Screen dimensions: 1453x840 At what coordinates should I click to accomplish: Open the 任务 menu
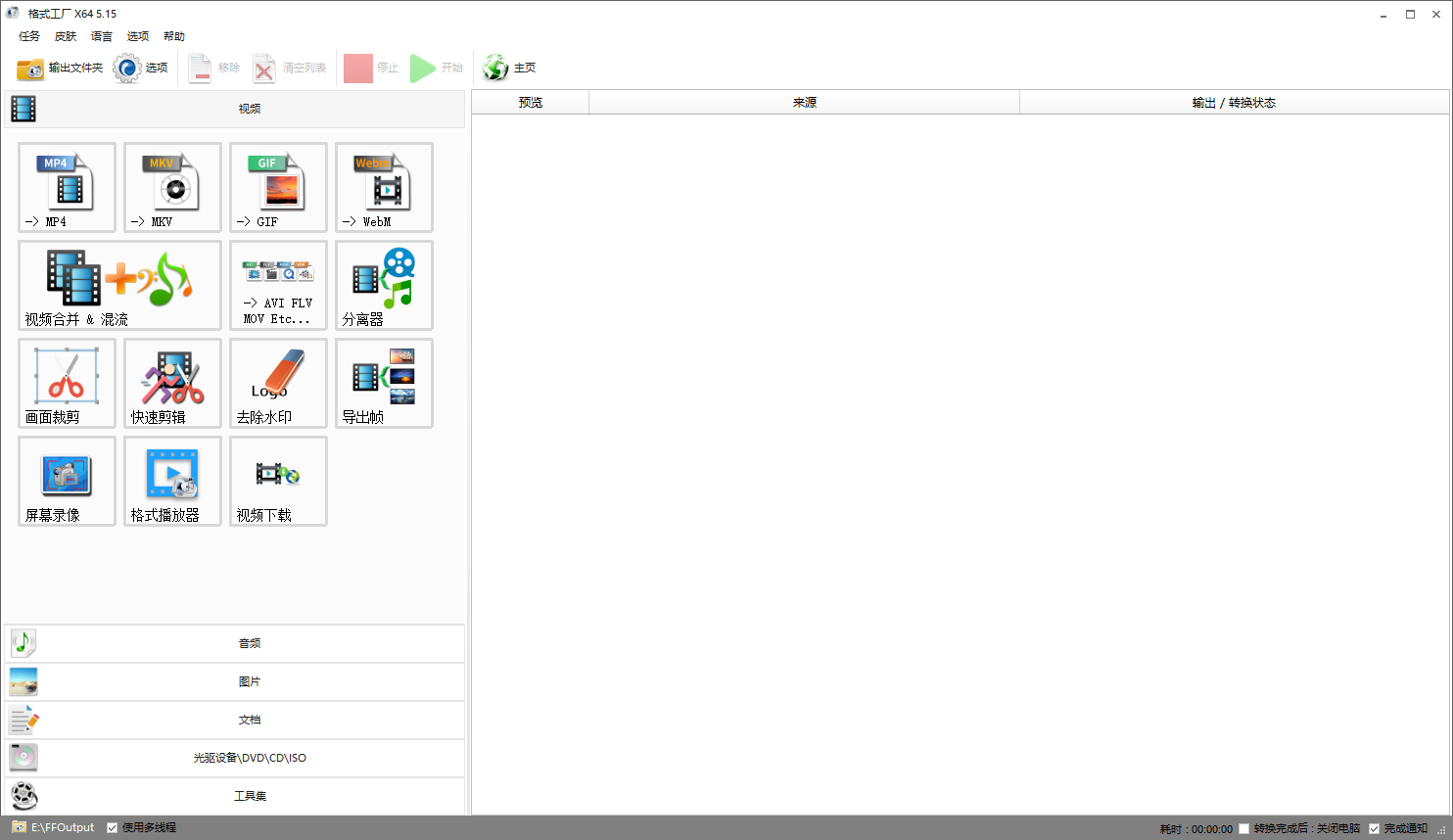(29, 36)
